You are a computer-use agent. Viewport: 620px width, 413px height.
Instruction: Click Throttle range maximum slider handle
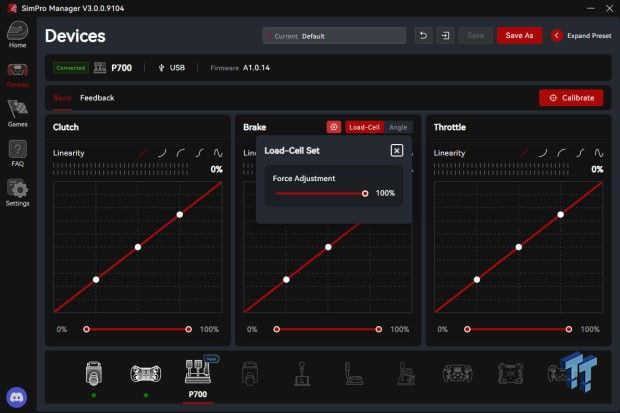pyautogui.click(x=569, y=329)
